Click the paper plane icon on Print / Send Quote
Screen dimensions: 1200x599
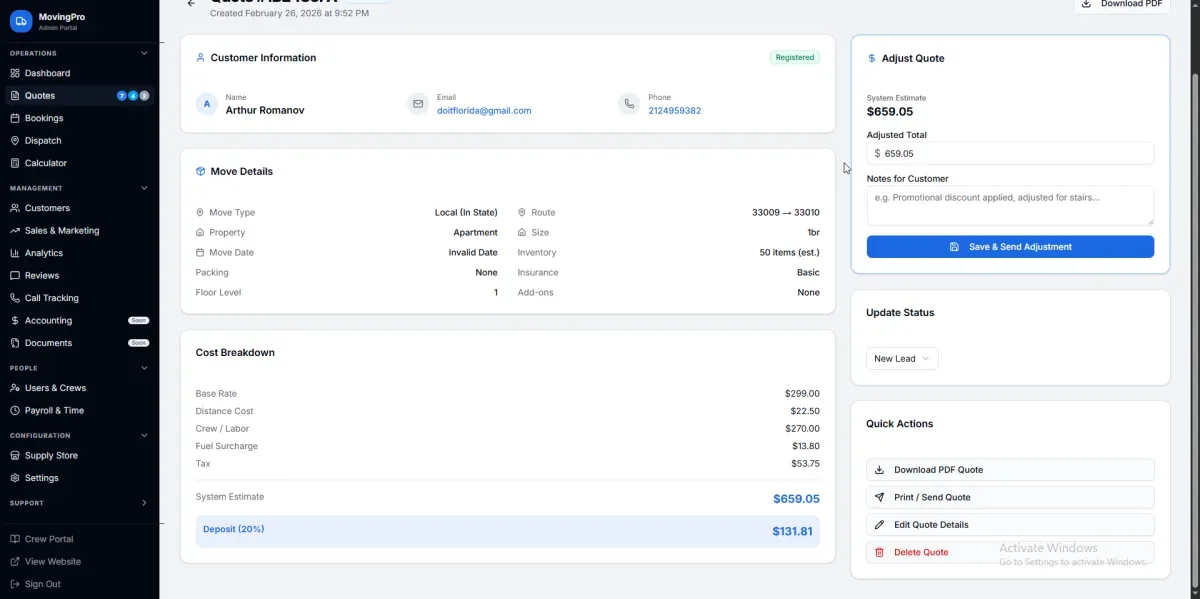click(x=880, y=497)
